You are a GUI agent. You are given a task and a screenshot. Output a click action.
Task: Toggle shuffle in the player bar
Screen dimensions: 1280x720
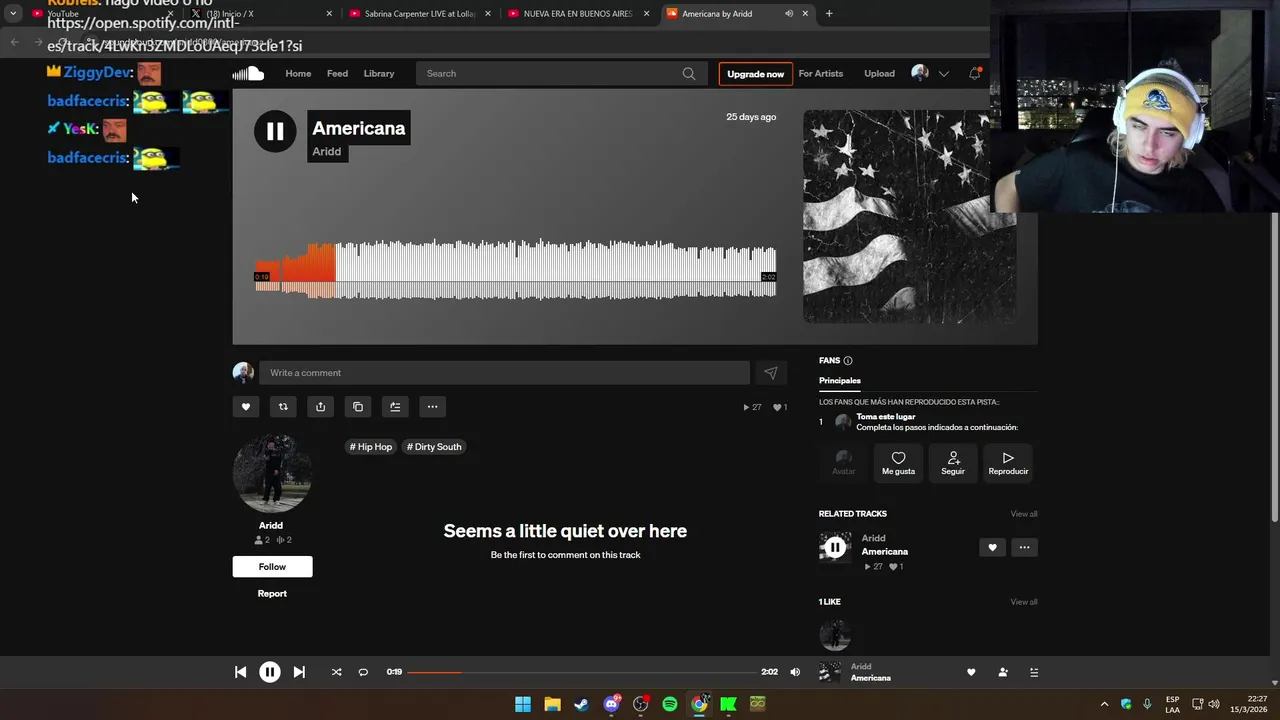coord(336,672)
